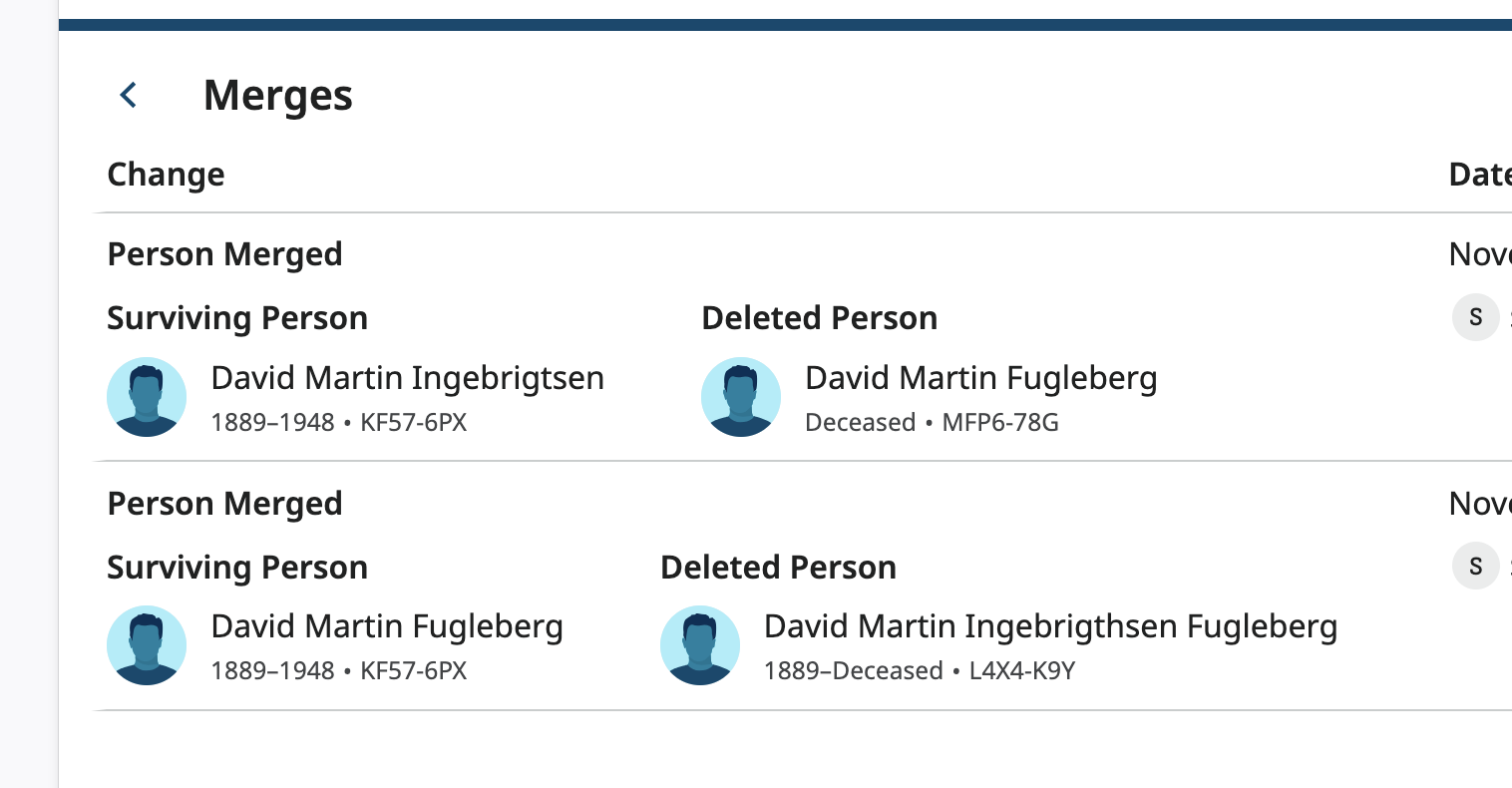The image size is (1512, 788).
Task: Click the Merges page title
Action: click(x=277, y=96)
